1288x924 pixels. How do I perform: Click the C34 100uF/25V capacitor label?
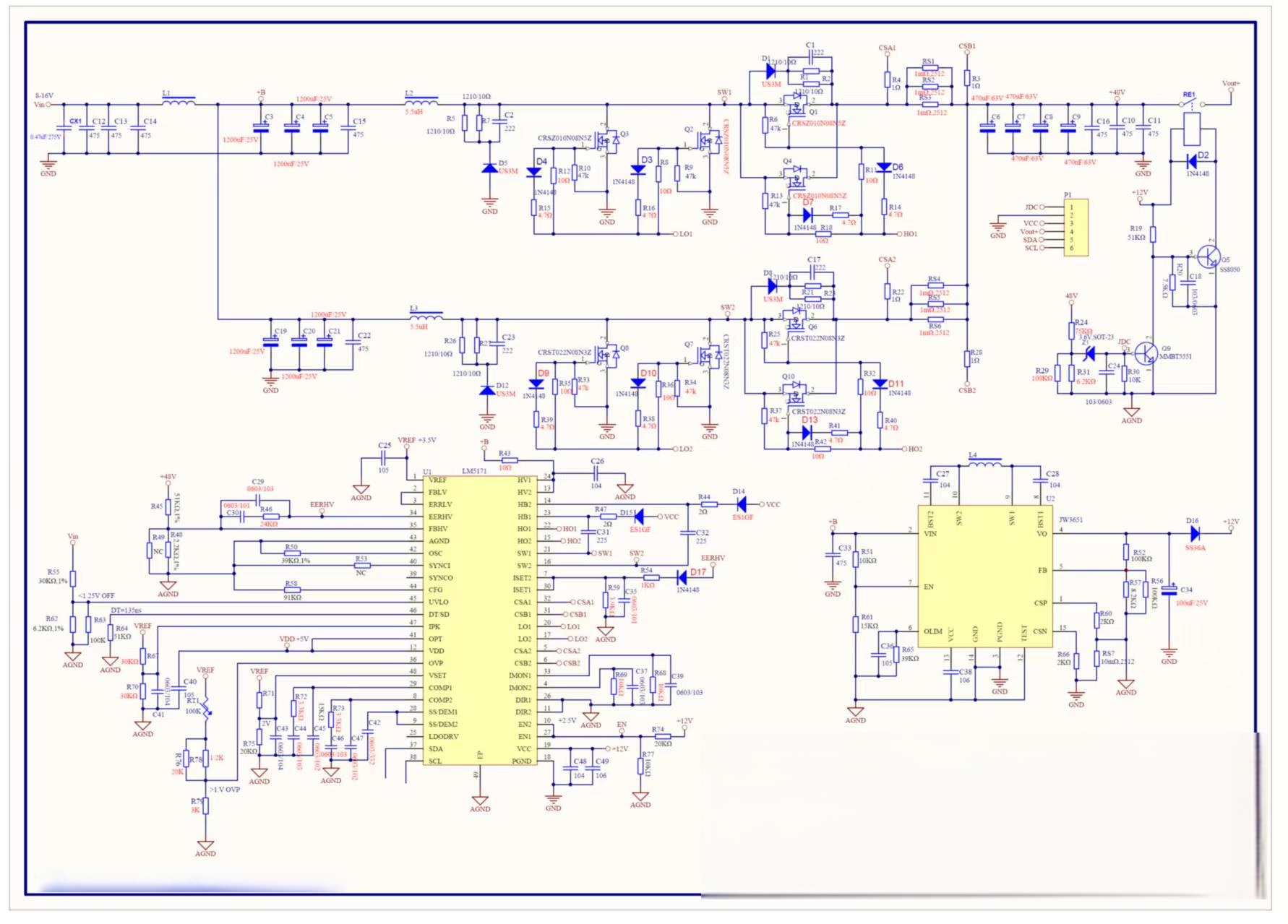[1191, 596]
